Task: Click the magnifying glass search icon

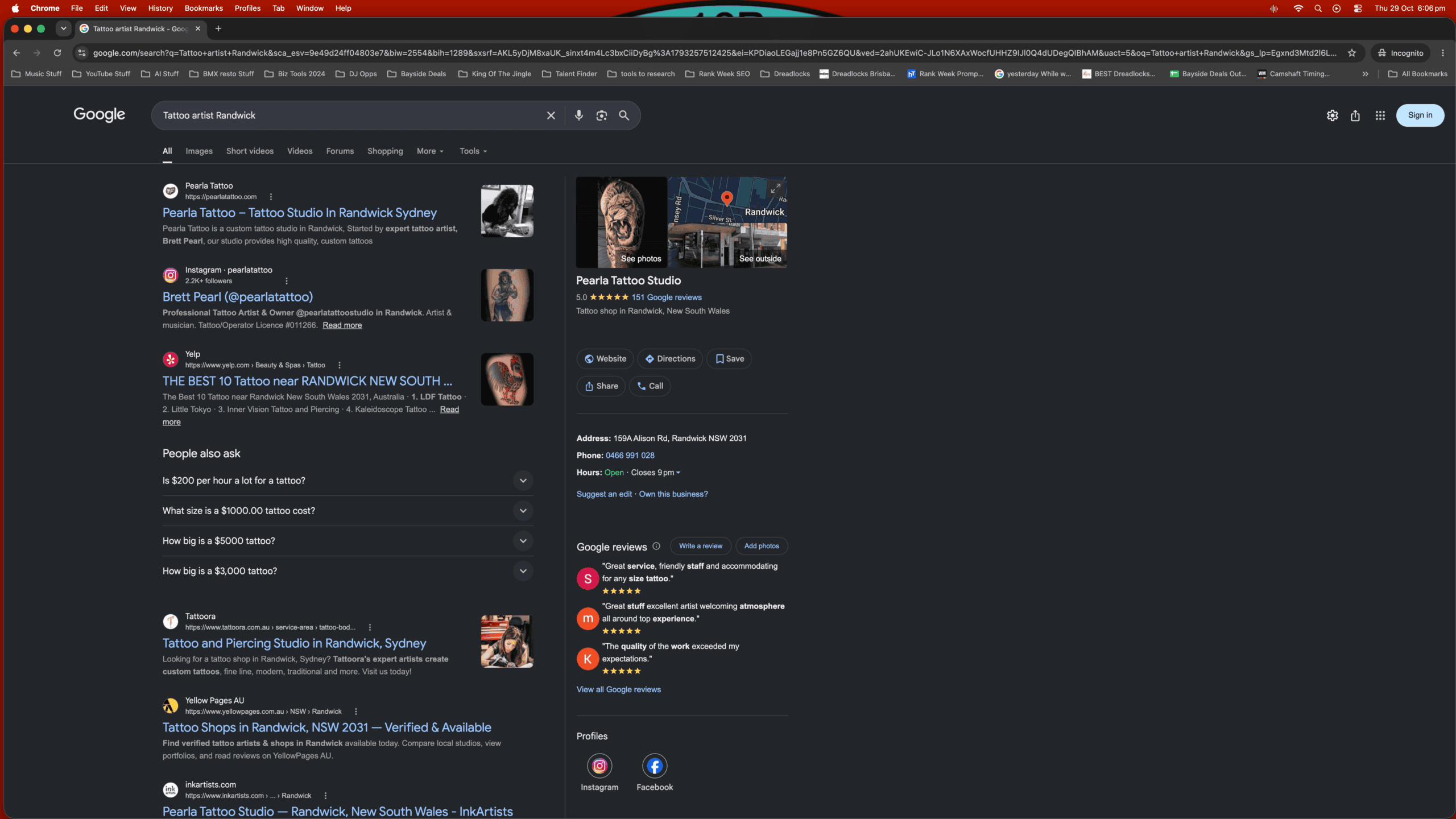Action: pos(624,115)
